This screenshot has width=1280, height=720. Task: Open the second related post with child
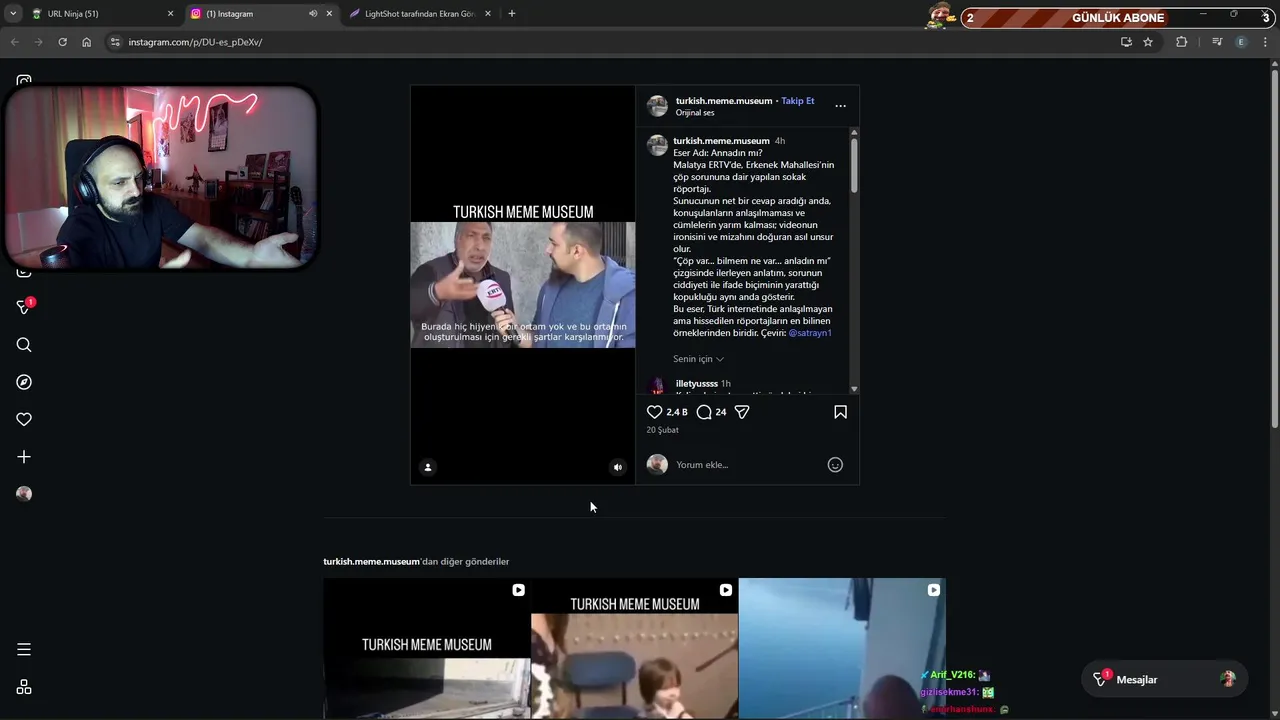pos(634,649)
